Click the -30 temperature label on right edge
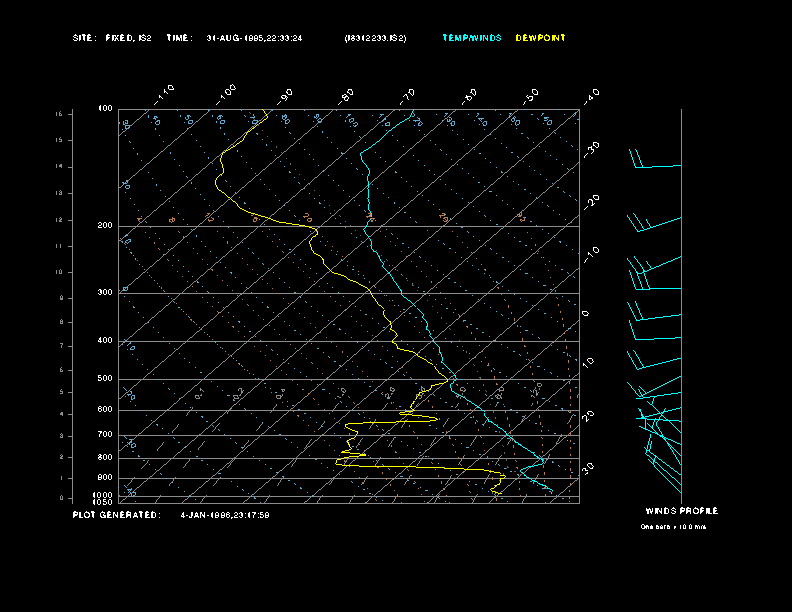Image resolution: width=792 pixels, height=612 pixels. pyautogui.click(x=592, y=150)
